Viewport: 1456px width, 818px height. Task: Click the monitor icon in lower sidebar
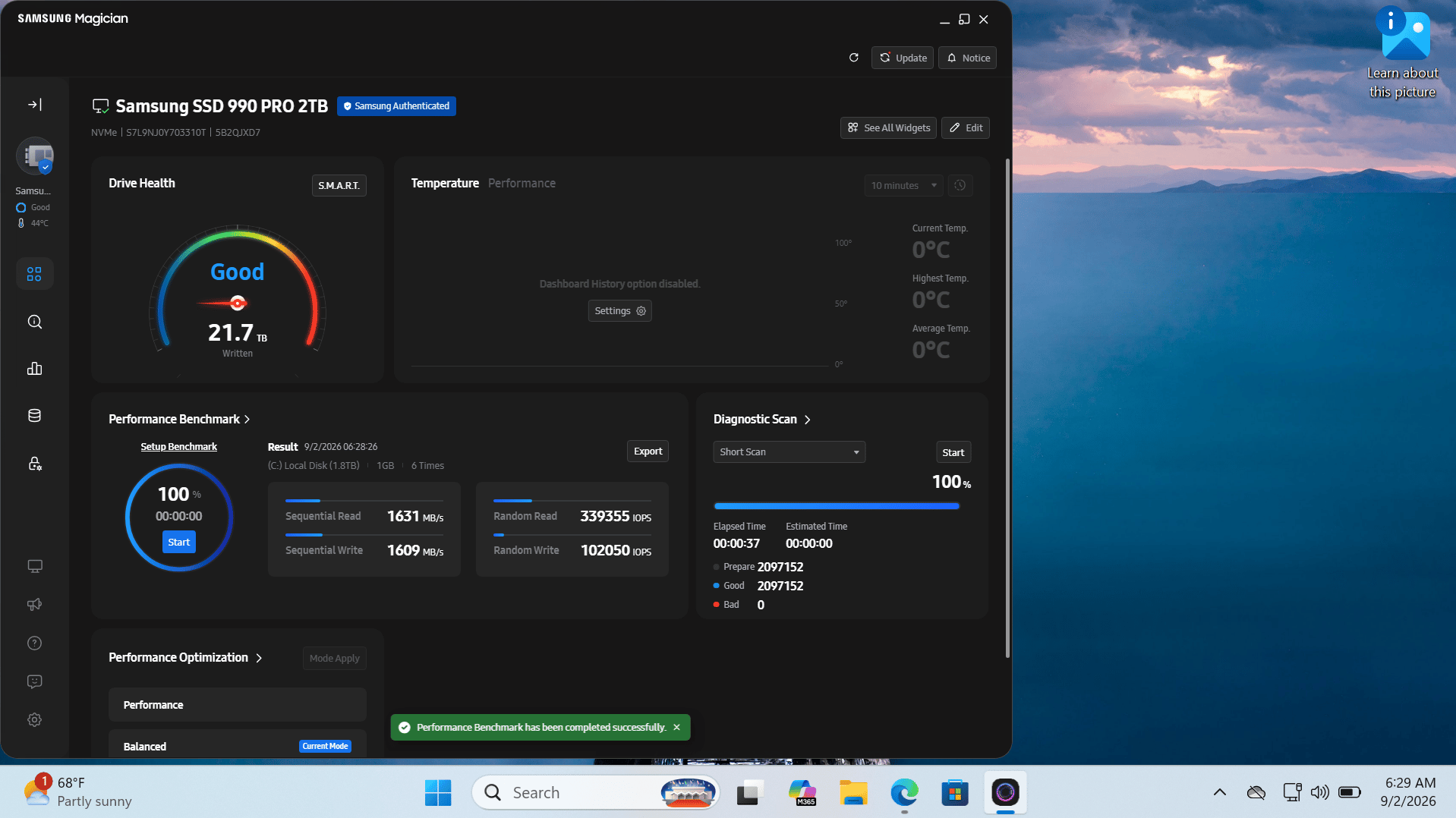[x=35, y=567]
